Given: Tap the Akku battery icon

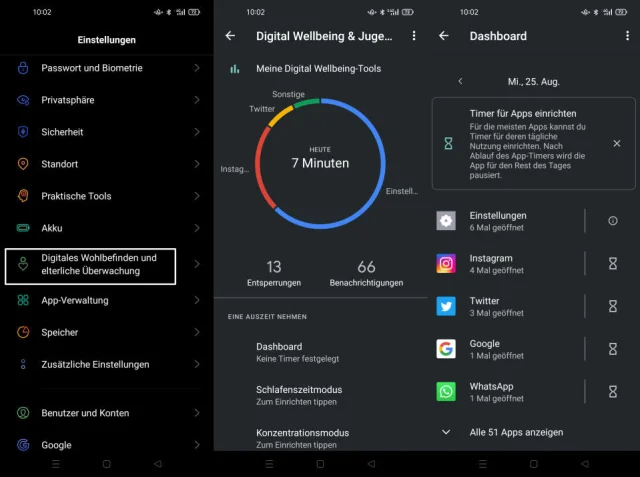Looking at the screenshot, I should coord(23,228).
